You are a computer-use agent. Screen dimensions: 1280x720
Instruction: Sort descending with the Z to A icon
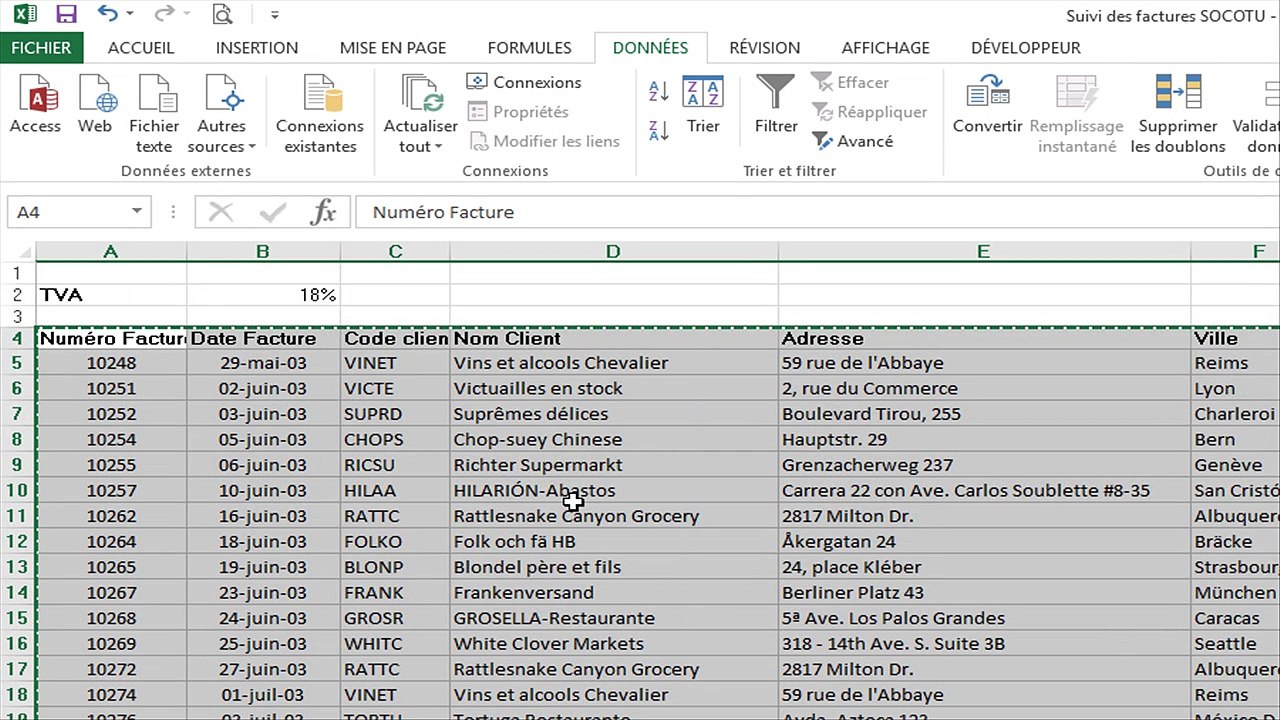coord(659,130)
